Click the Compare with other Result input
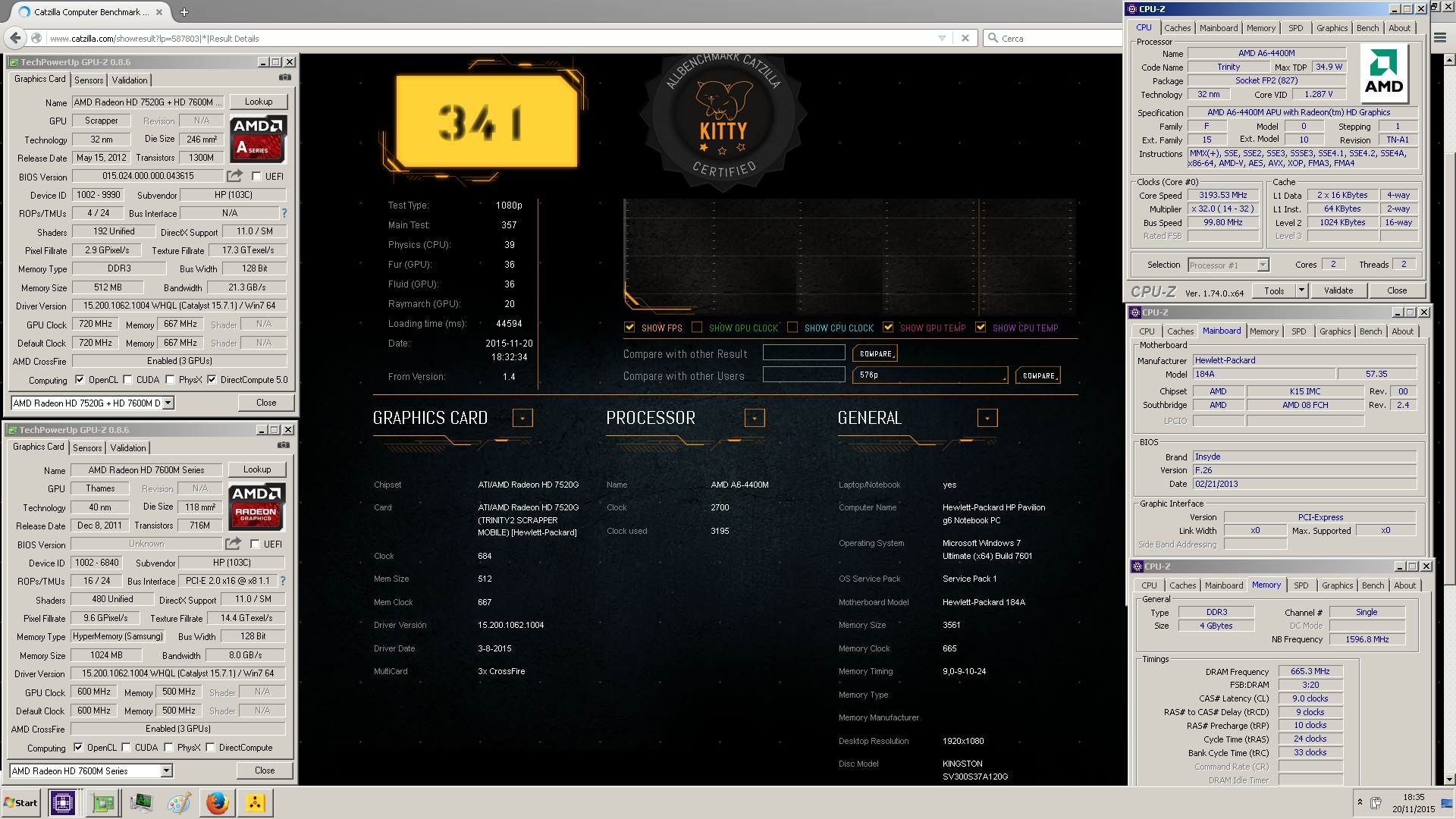The image size is (1456, 819). [x=804, y=353]
